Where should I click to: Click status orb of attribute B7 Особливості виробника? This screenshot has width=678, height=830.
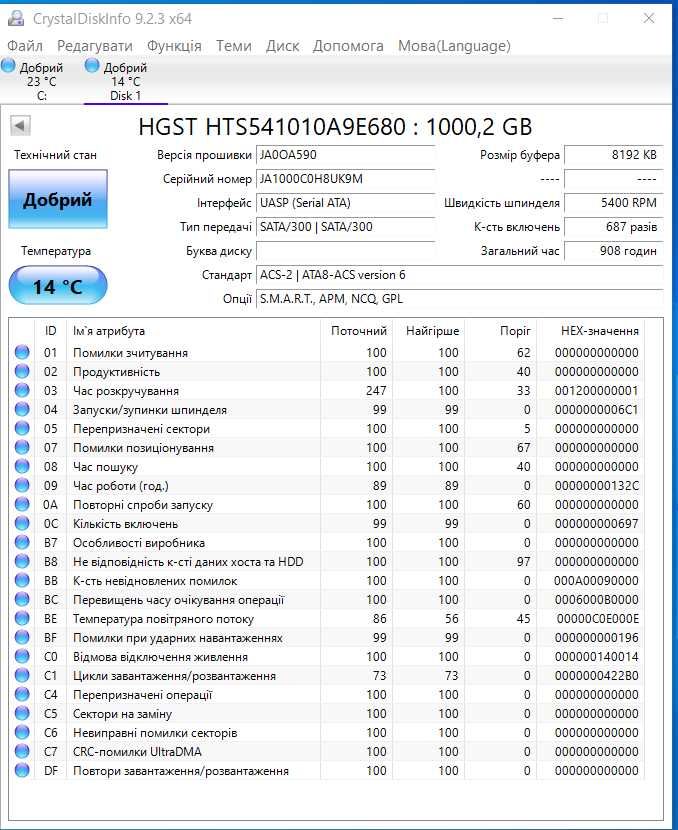(x=22, y=543)
